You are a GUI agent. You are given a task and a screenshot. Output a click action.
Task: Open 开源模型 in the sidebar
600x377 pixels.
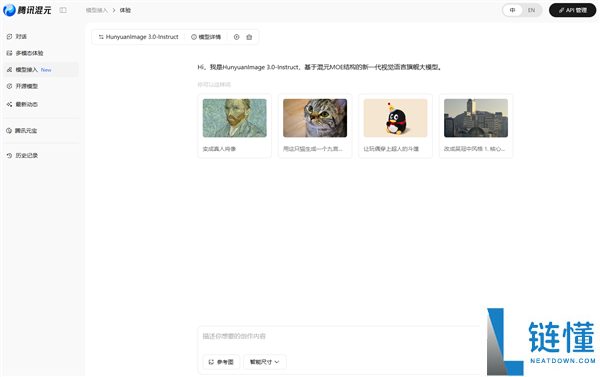tap(22, 86)
